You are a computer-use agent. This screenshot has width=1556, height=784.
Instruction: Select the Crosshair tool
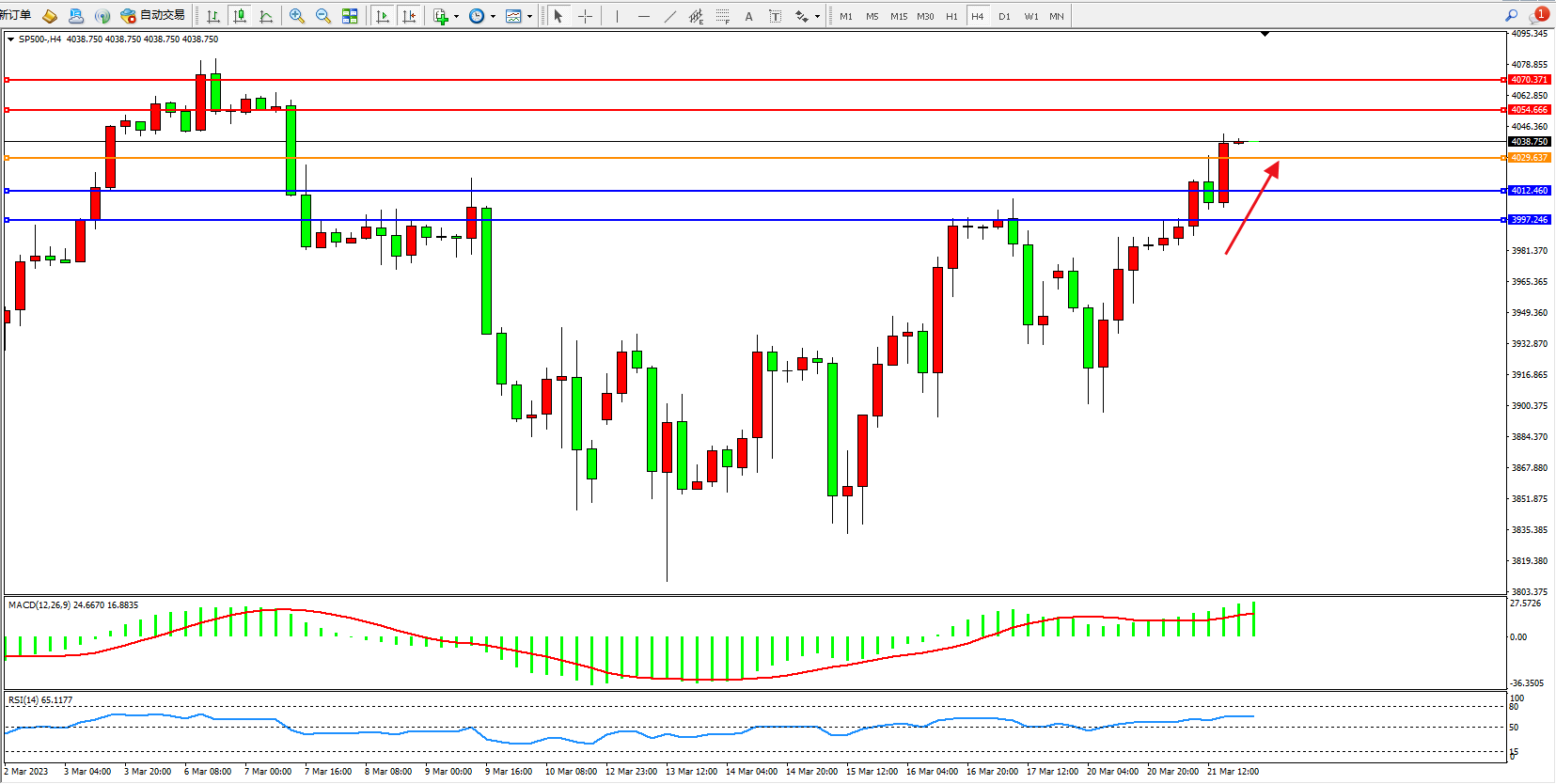click(x=585, y=16)
